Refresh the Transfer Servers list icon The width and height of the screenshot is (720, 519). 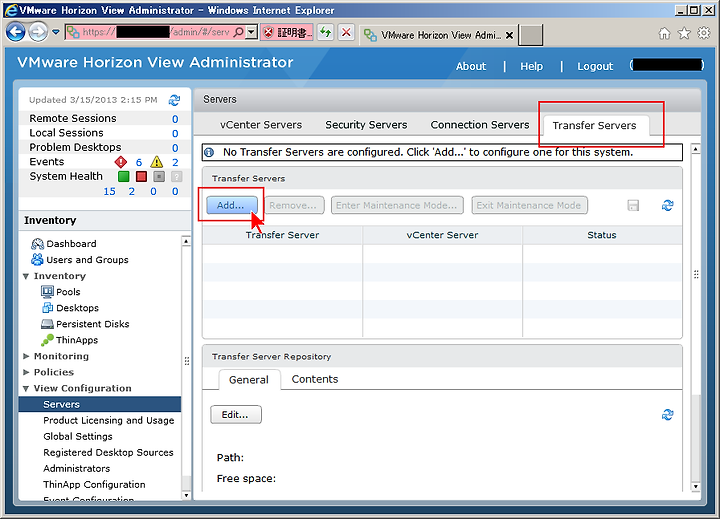(667, 205)
